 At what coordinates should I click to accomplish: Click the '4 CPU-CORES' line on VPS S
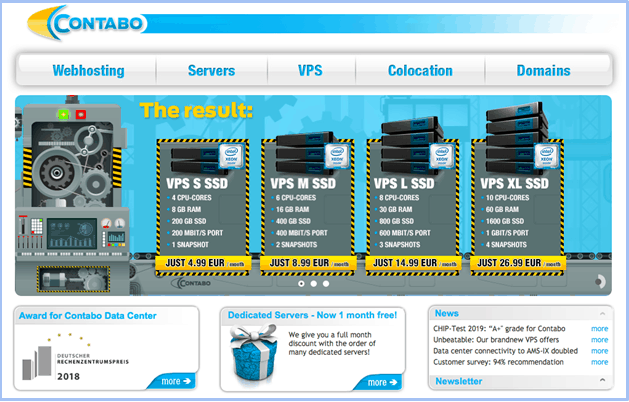click(x=191, y=198)
